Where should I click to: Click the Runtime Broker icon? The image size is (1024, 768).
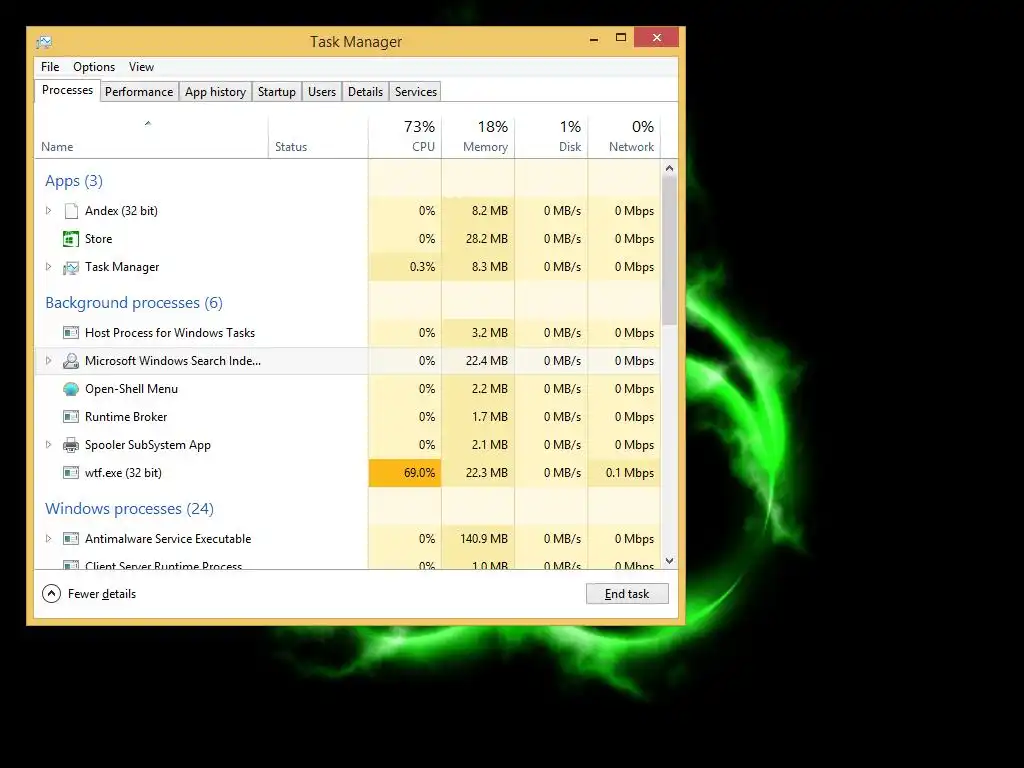[71, 417]
